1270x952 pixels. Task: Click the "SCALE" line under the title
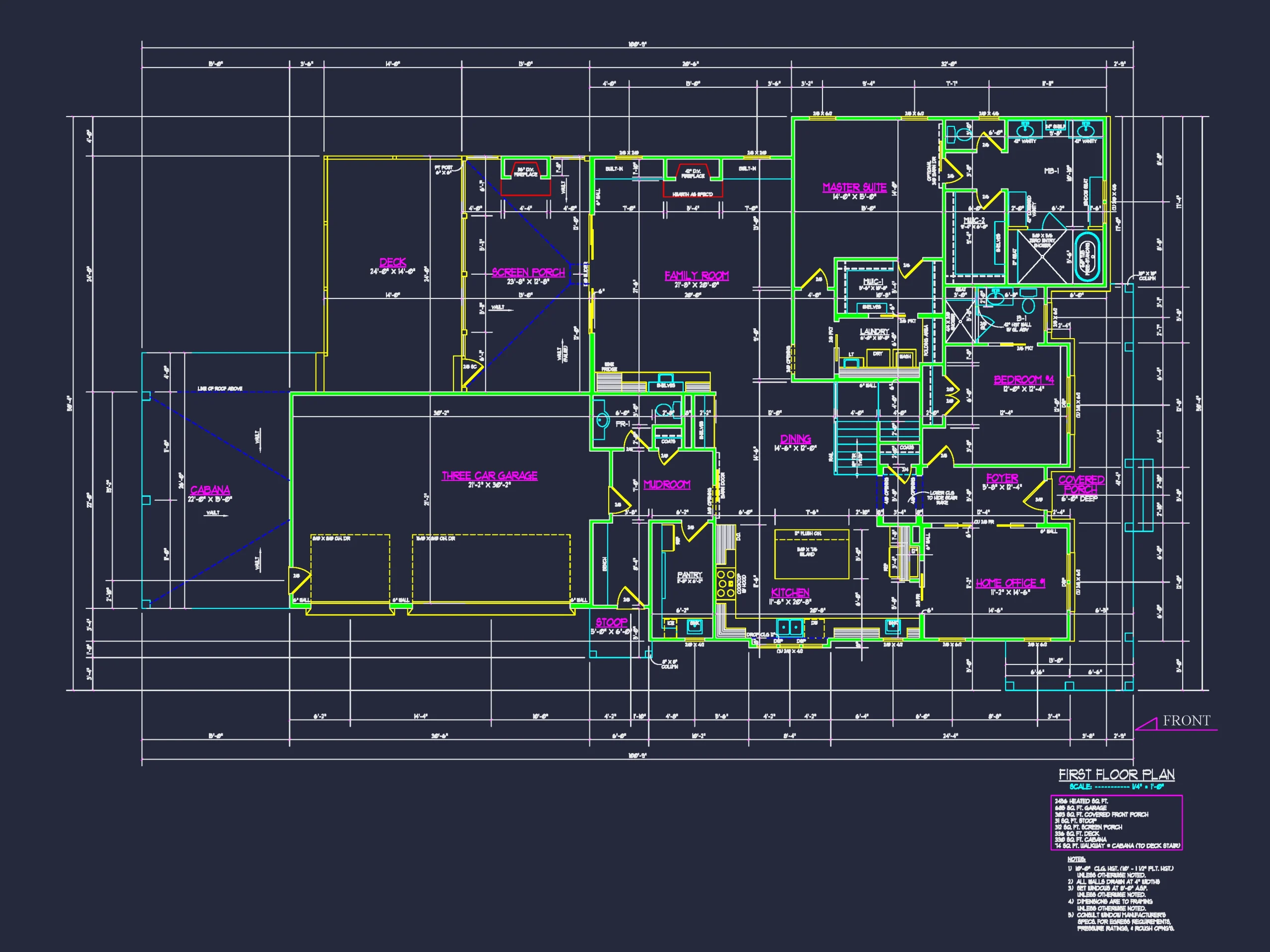tap(1116, 787)
